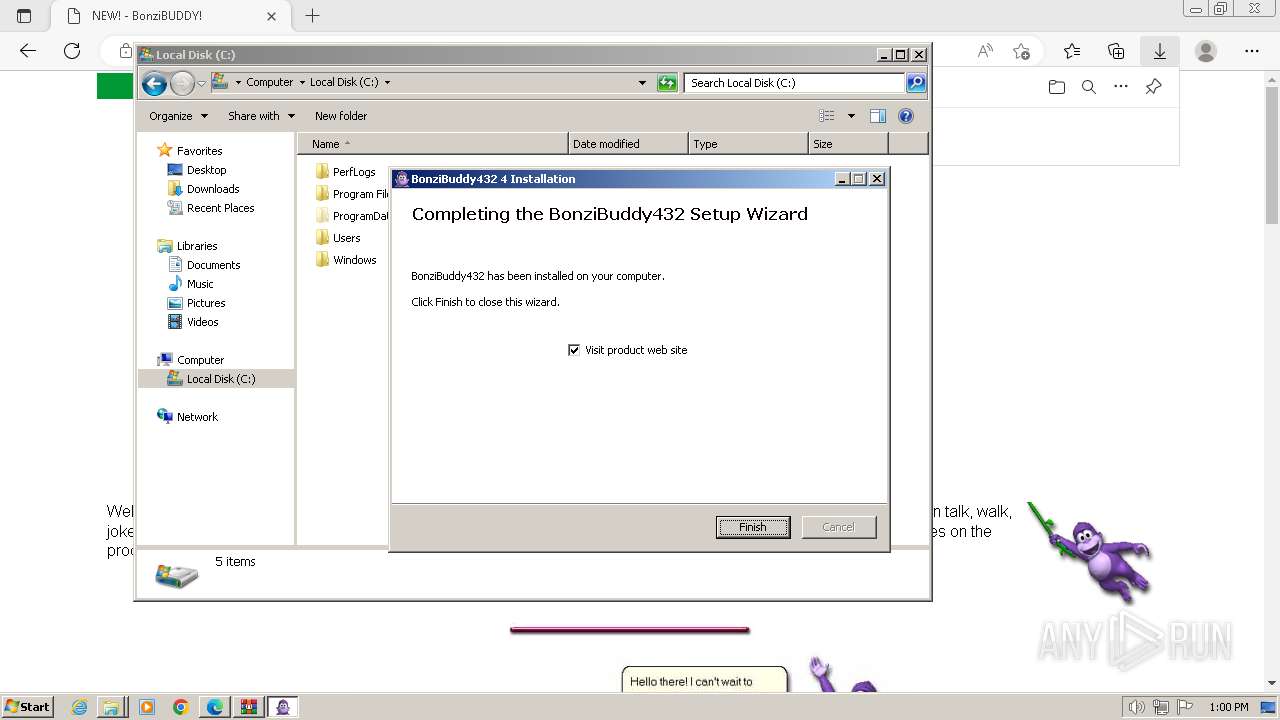This screenshot has width=1280, height=720.
Task: Open more options in downloads panel
Action: (x=1121, y=87)
